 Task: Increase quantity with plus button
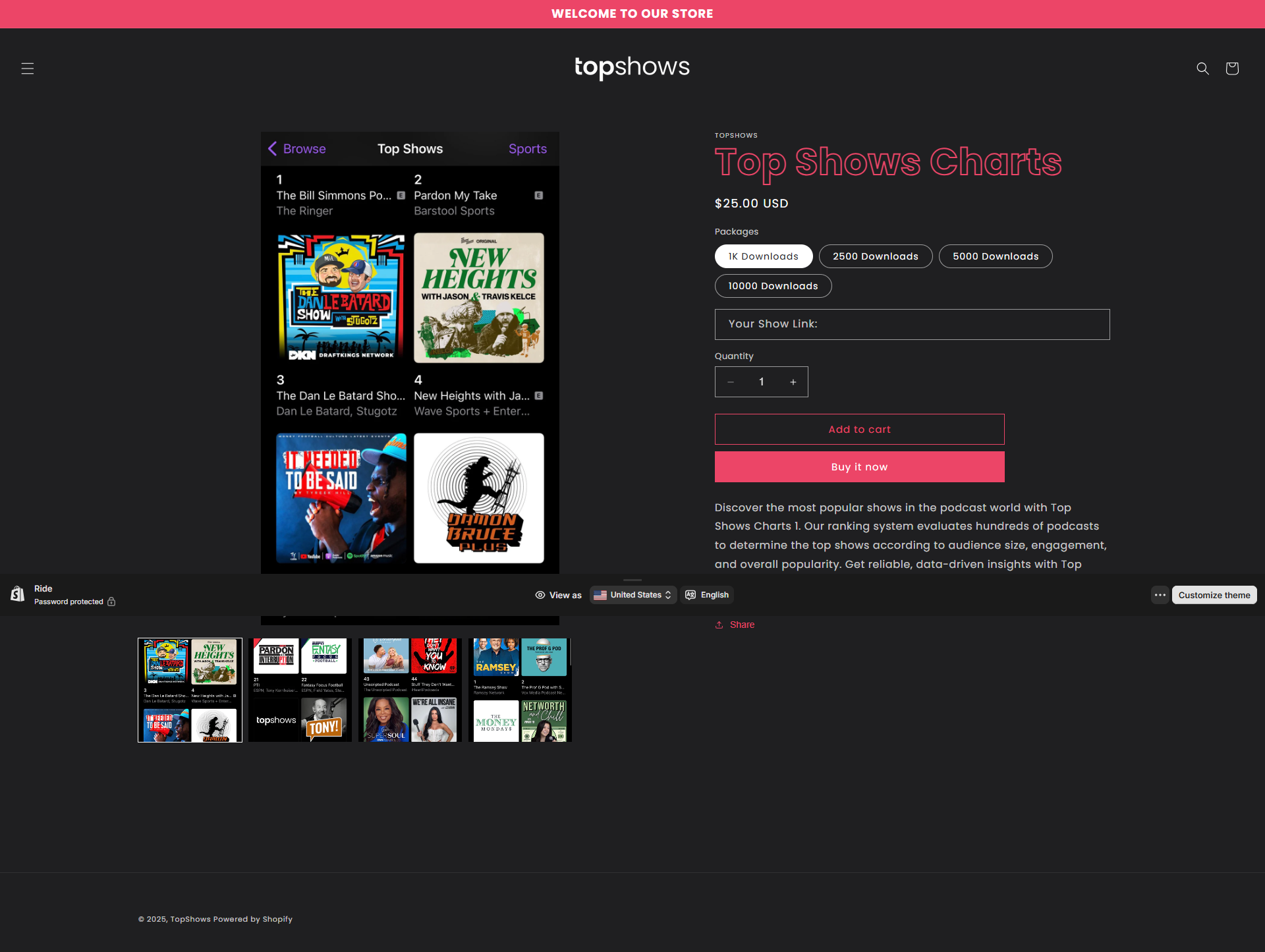pos(793,382)
